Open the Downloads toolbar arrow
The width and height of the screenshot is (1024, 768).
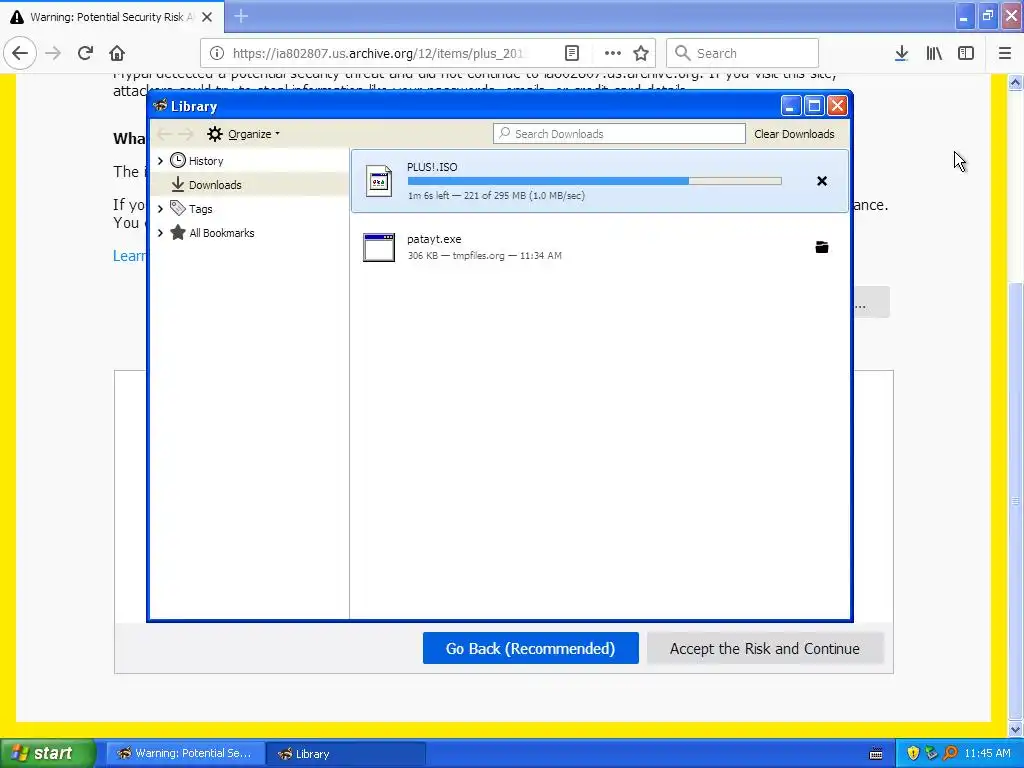[x=901, y=54]
